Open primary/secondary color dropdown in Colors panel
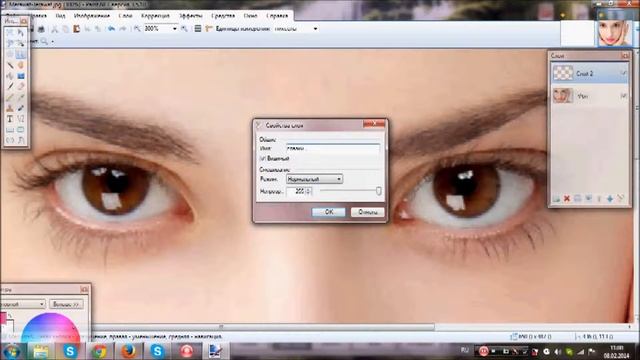Screen dimensions: 640x360 pyautogui.click(x=22, y=304)
